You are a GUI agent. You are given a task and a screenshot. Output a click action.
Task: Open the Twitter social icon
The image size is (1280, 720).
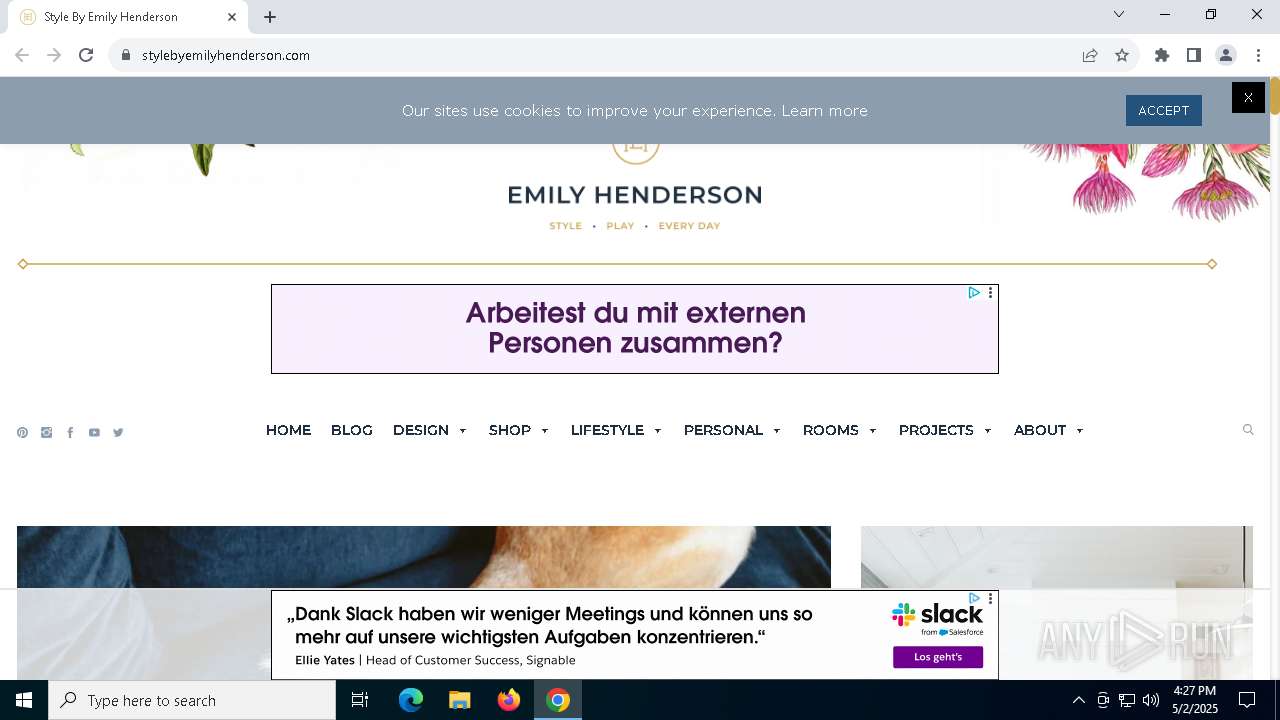pyautogui.click(x=118, y=433)
